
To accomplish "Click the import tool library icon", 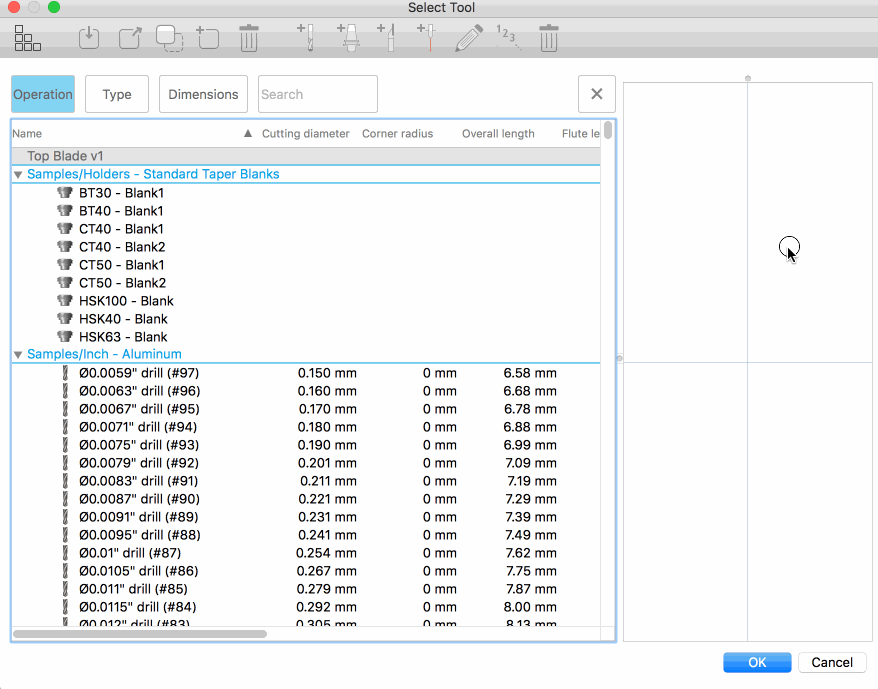I will (x=90, y=39).
